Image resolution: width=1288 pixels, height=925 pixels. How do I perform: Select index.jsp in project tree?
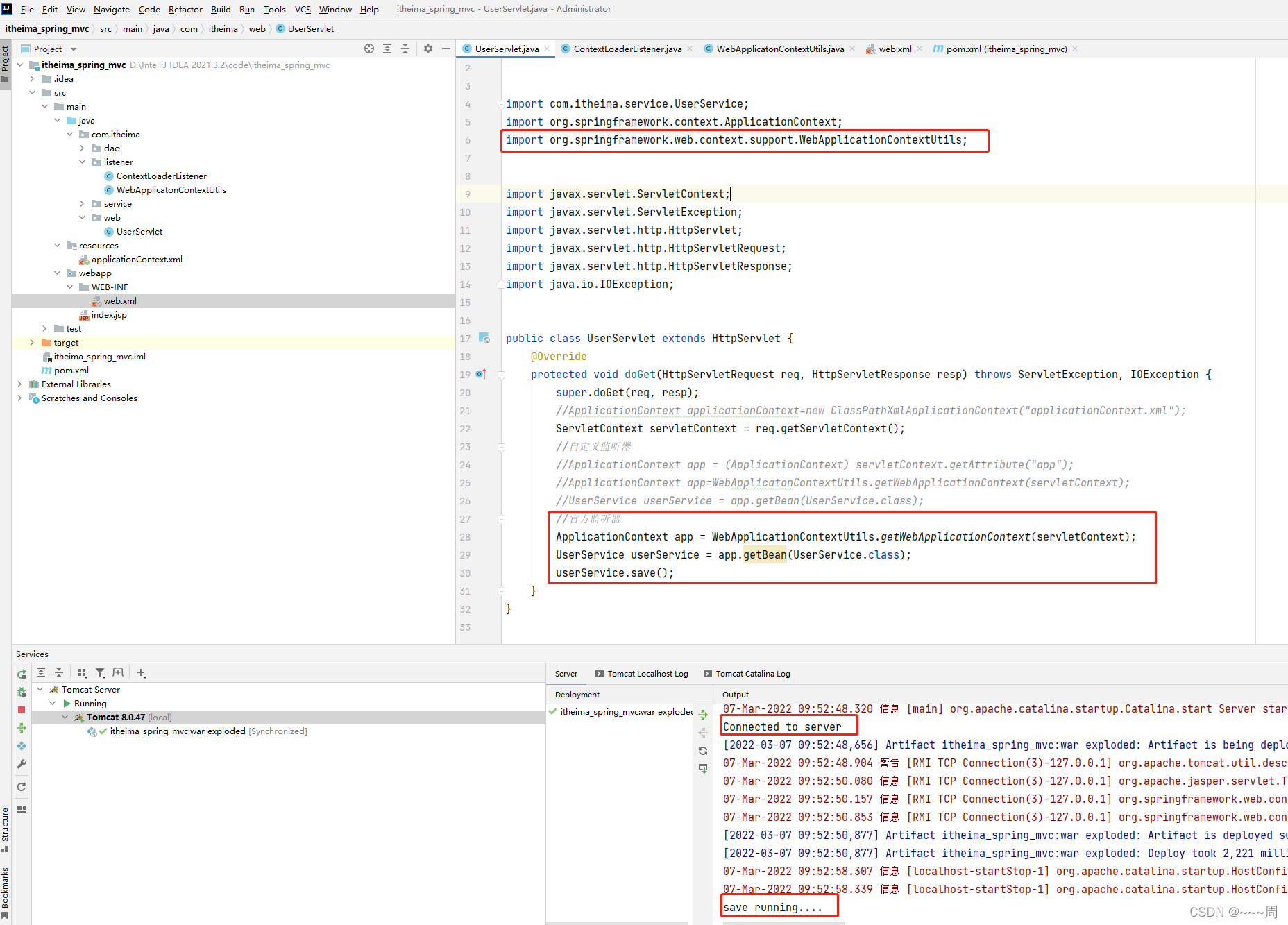(x=109, y=314)
